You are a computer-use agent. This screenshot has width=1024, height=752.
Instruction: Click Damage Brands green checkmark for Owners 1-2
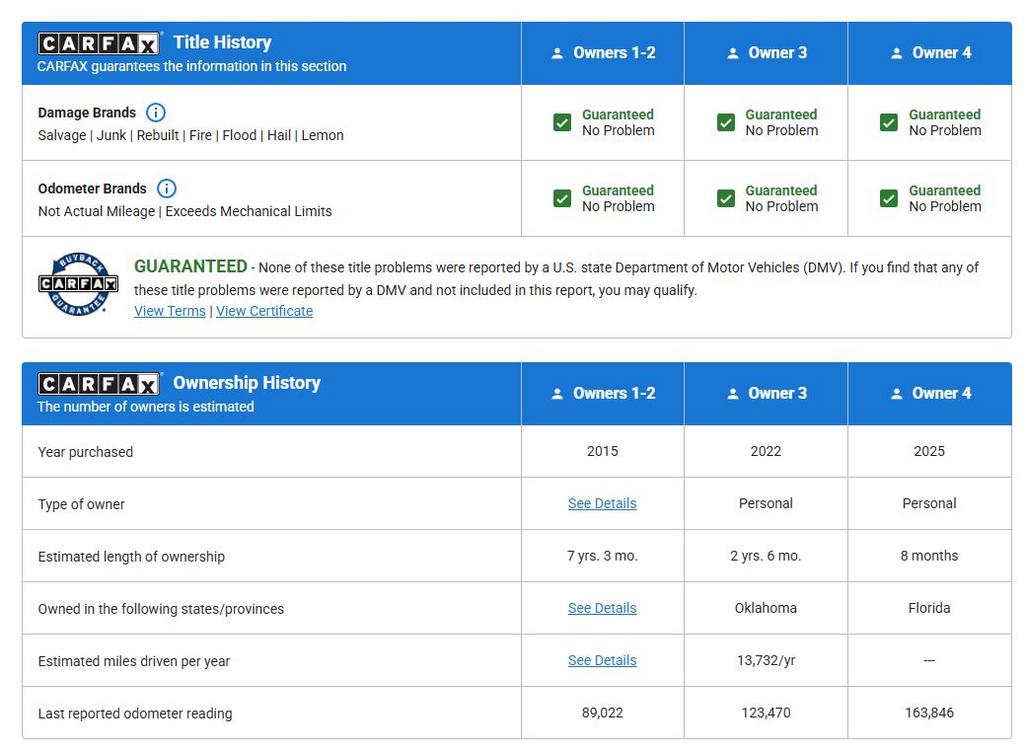(x=562, y=122)
